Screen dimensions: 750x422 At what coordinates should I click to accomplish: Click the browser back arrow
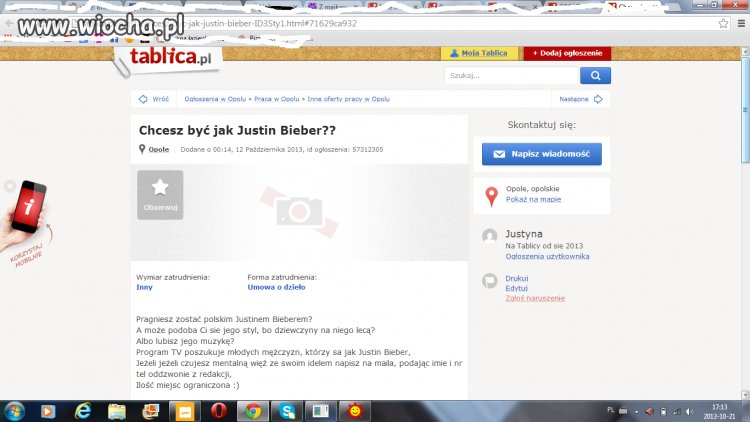tap(9, 23)
